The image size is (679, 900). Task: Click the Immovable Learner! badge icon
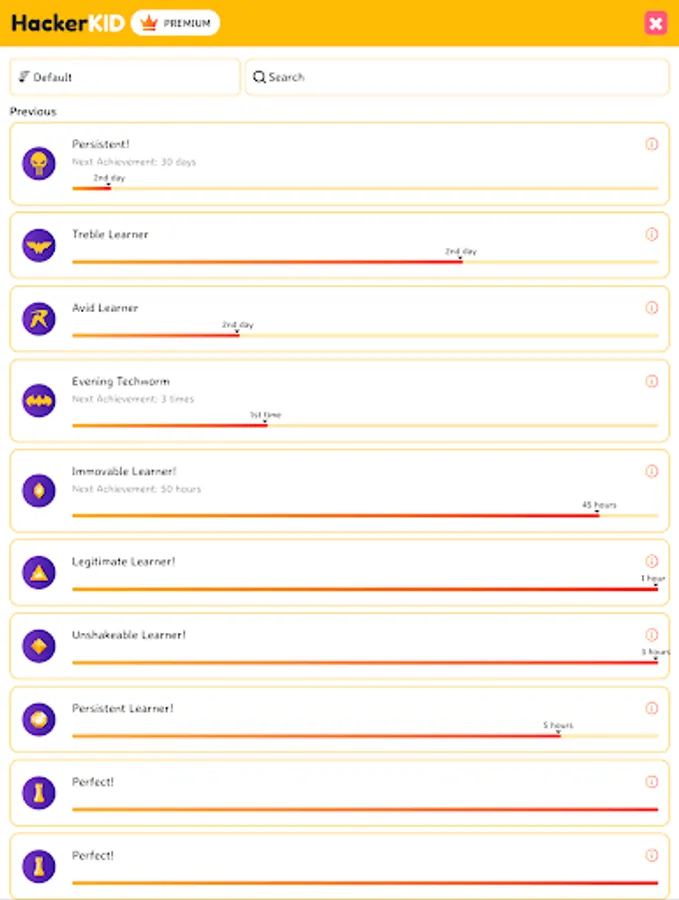39,490
